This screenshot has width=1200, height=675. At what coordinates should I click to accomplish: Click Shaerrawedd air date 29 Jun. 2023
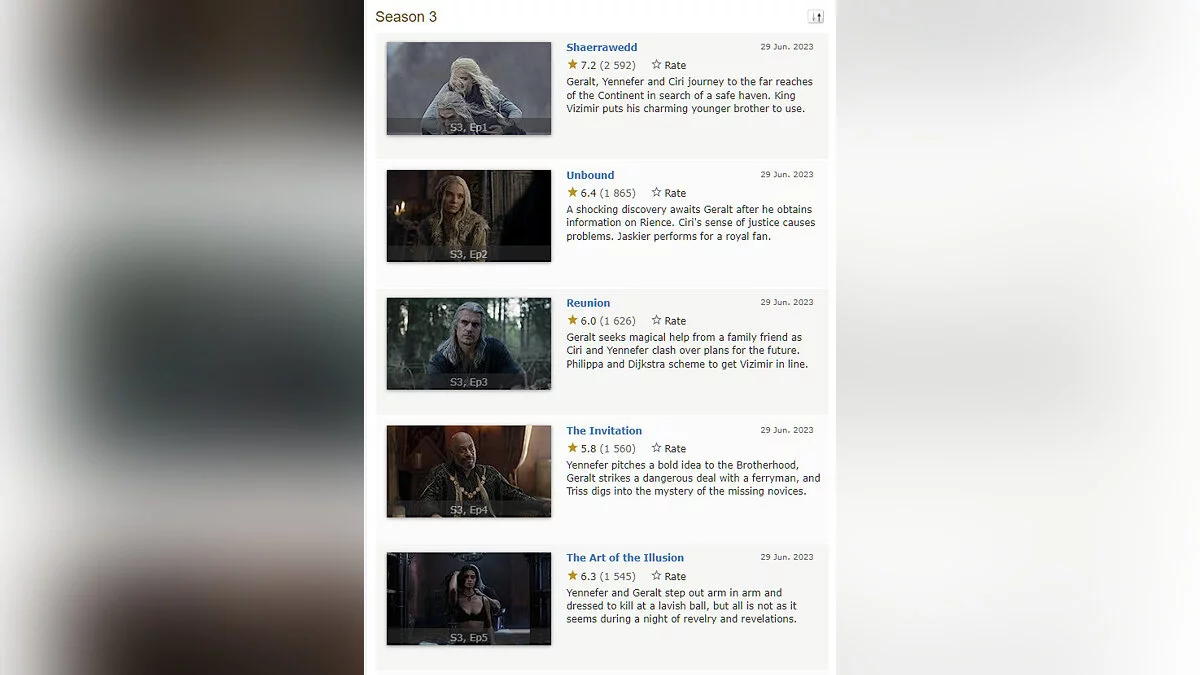coord(787,47)
